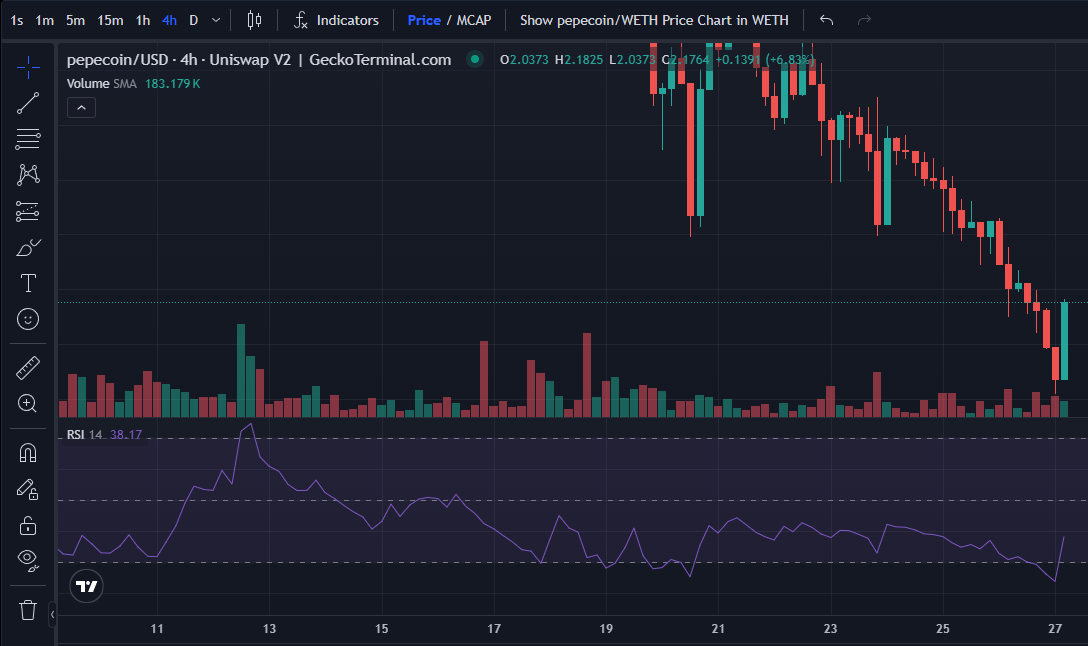Open the Indicators dialog

[x=337, y=20]
